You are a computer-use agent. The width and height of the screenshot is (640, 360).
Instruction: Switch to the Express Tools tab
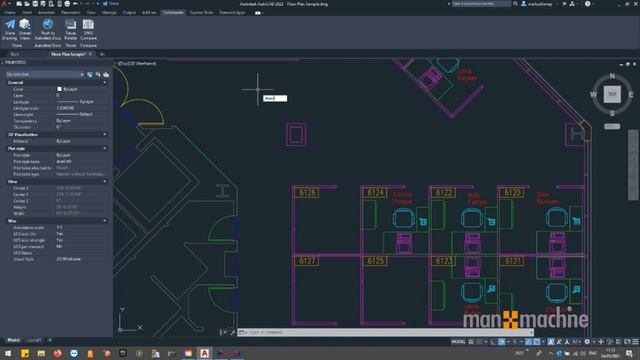(201, 13)
